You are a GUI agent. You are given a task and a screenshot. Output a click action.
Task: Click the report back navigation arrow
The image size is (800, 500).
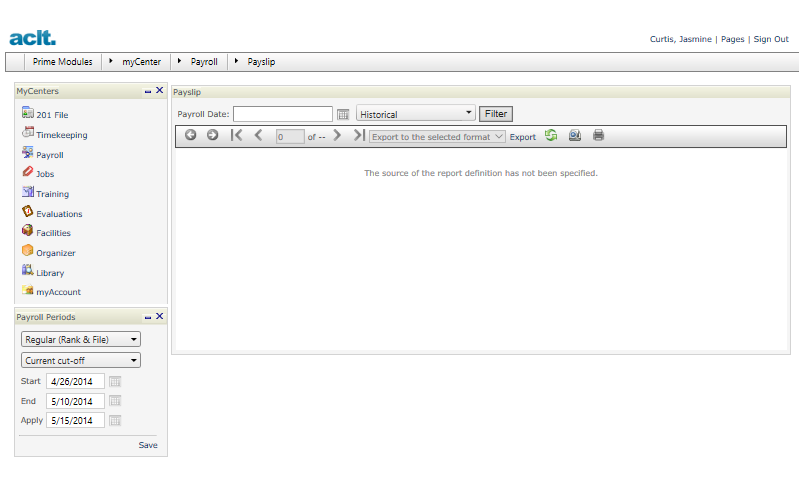tap(190, 135)
